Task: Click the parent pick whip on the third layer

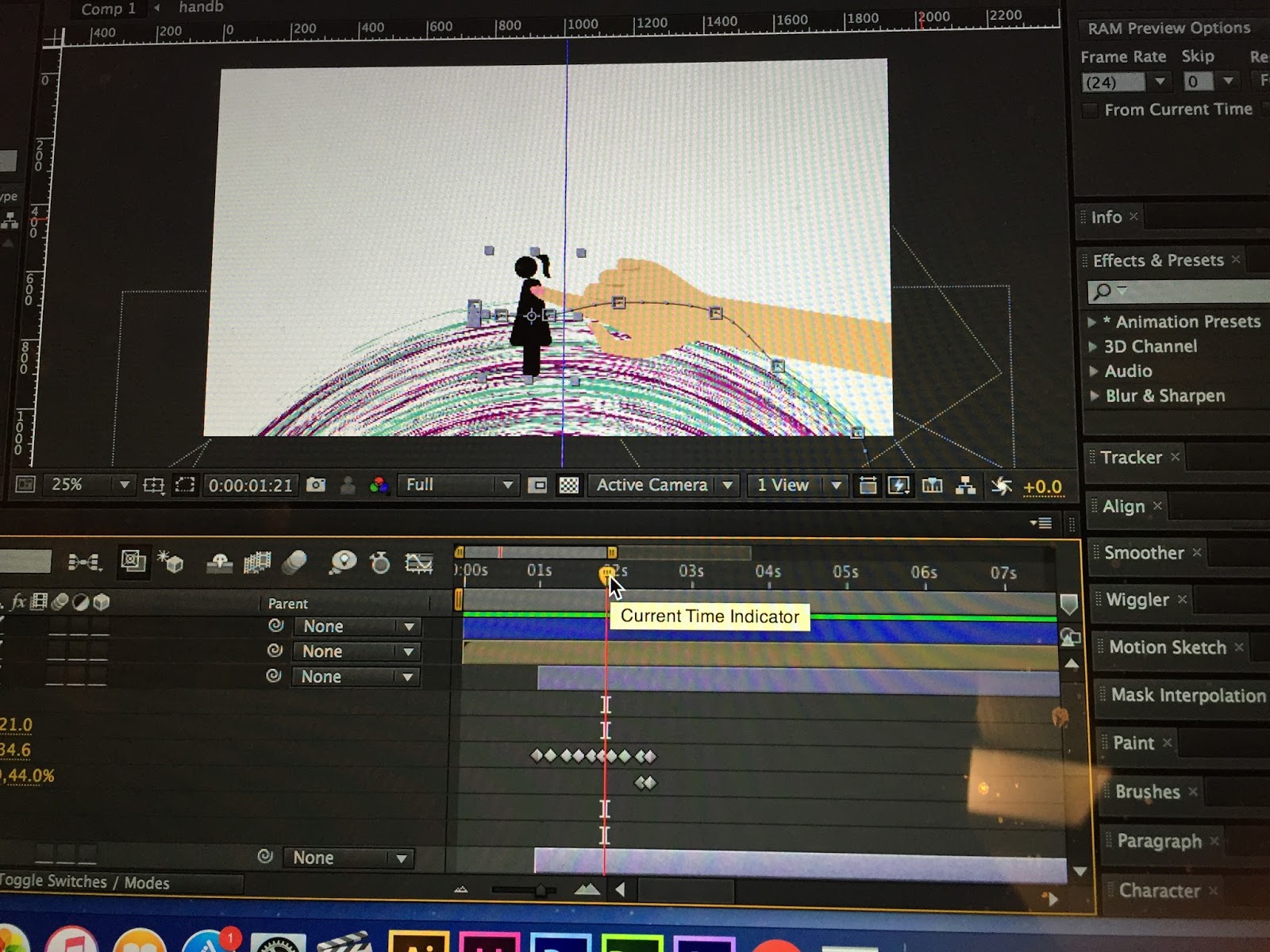Action: tap(273, 676)
